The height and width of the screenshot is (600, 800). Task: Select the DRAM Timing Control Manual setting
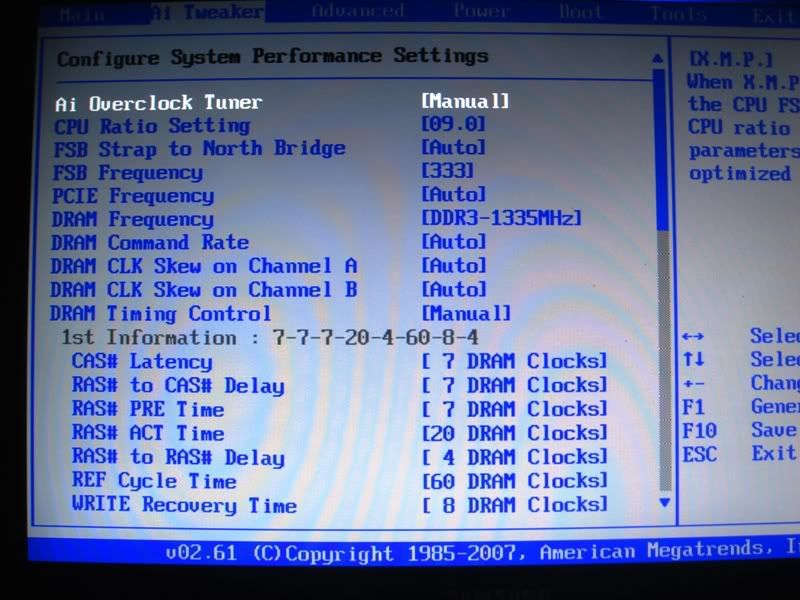click(465, 313)
